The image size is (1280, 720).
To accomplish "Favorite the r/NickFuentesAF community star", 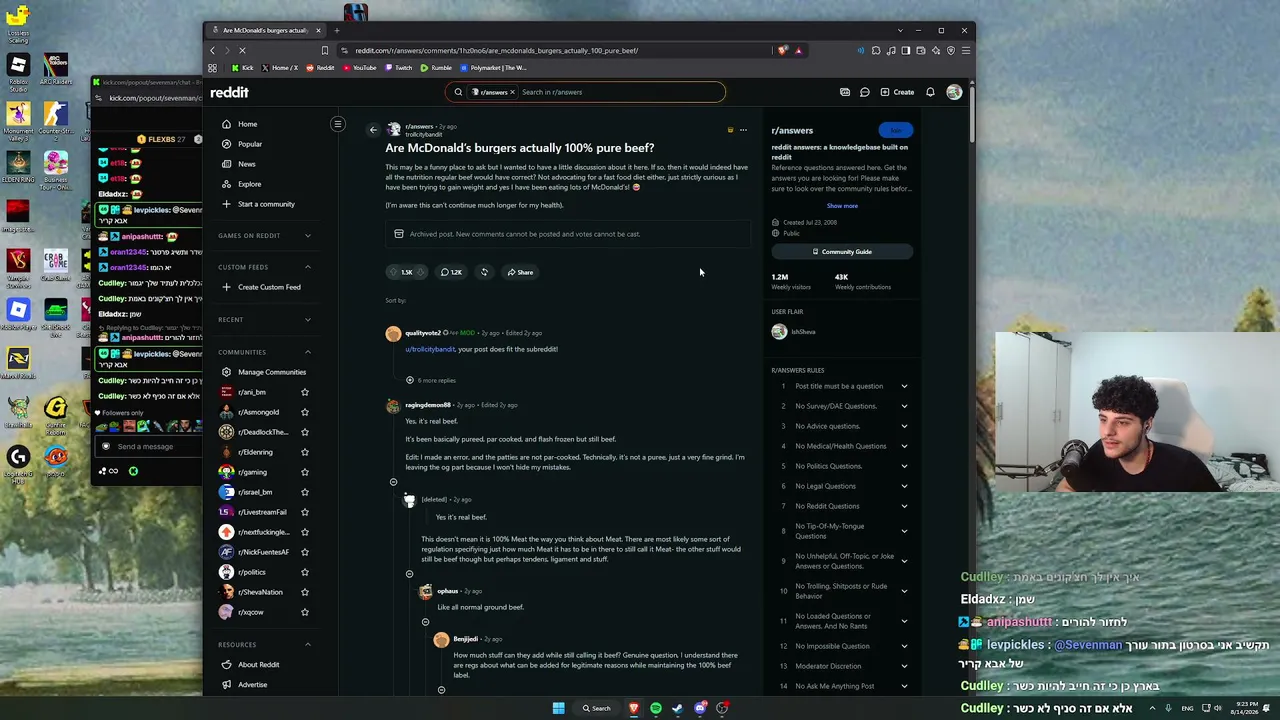I will coord(305,552).
